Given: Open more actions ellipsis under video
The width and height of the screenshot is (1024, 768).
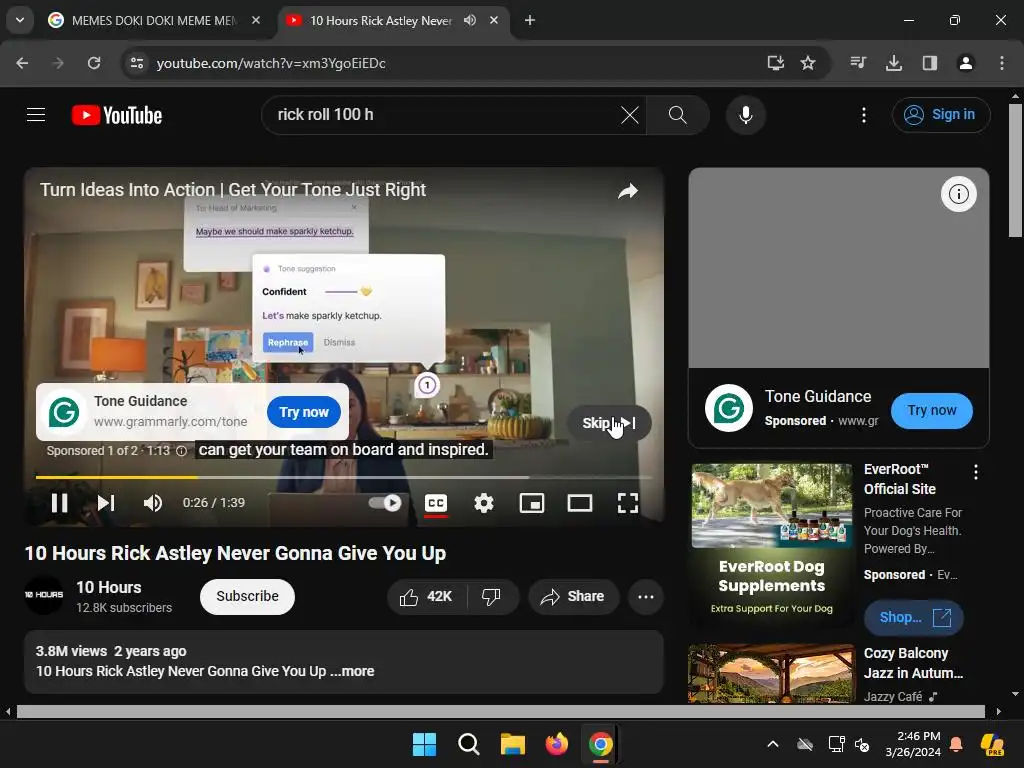Looking at the screenshot, I should coord(646,596).
